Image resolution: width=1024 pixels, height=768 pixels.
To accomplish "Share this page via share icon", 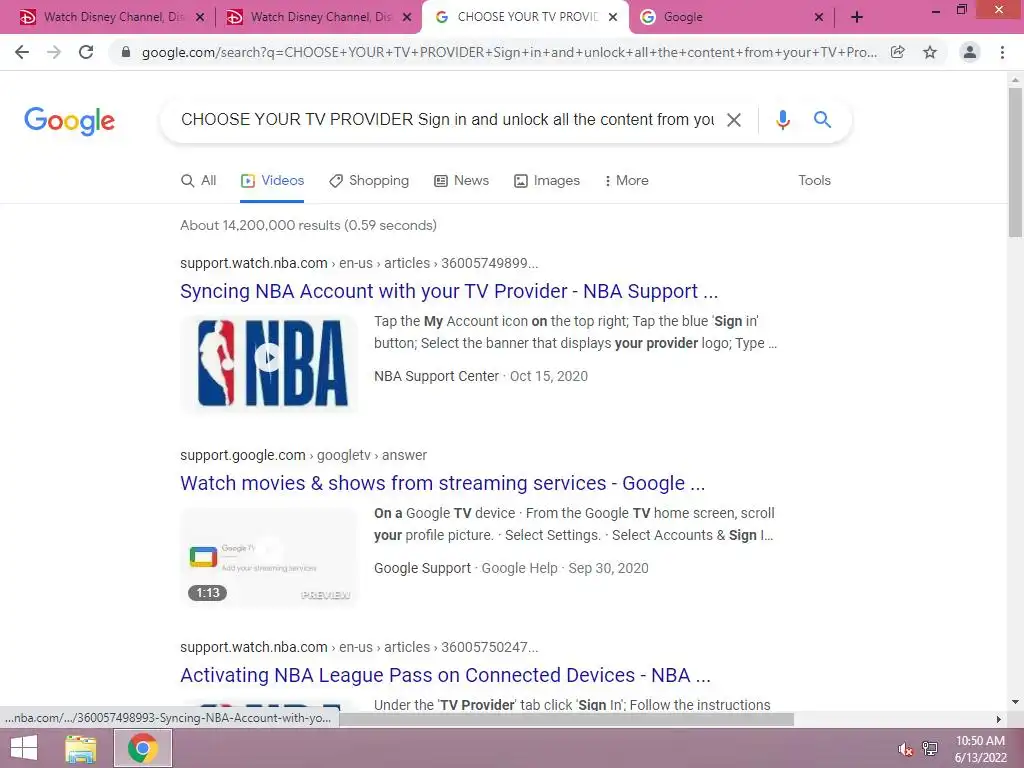I will (x=898, y=52).
